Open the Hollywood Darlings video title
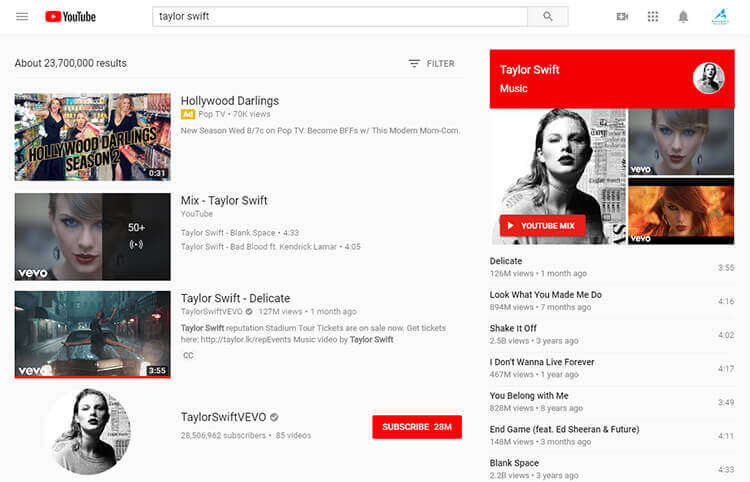The image size is (750, 482). pyautogui.click(x=230, y=101)
